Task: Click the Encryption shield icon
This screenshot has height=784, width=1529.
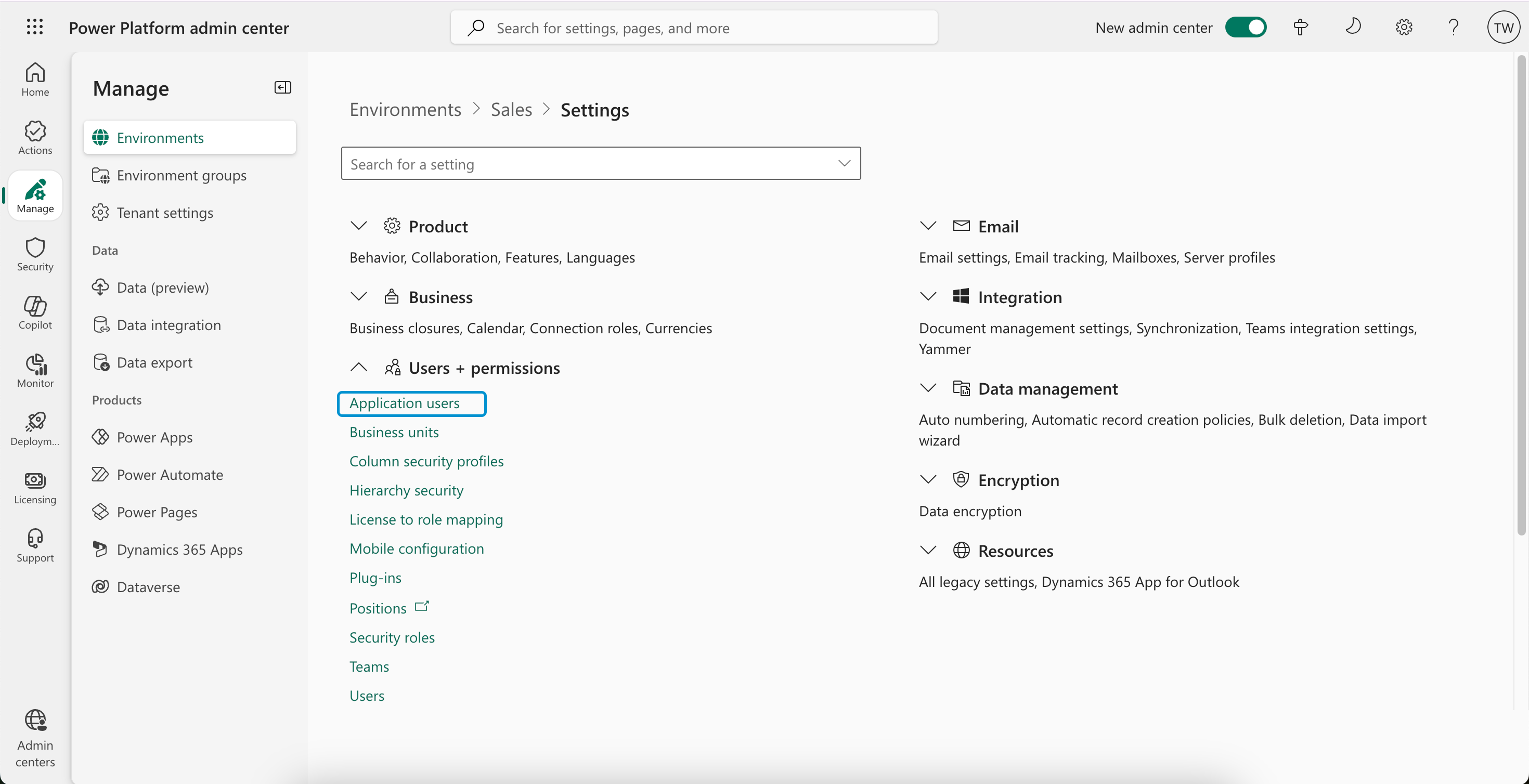Action: coord(961,479)
